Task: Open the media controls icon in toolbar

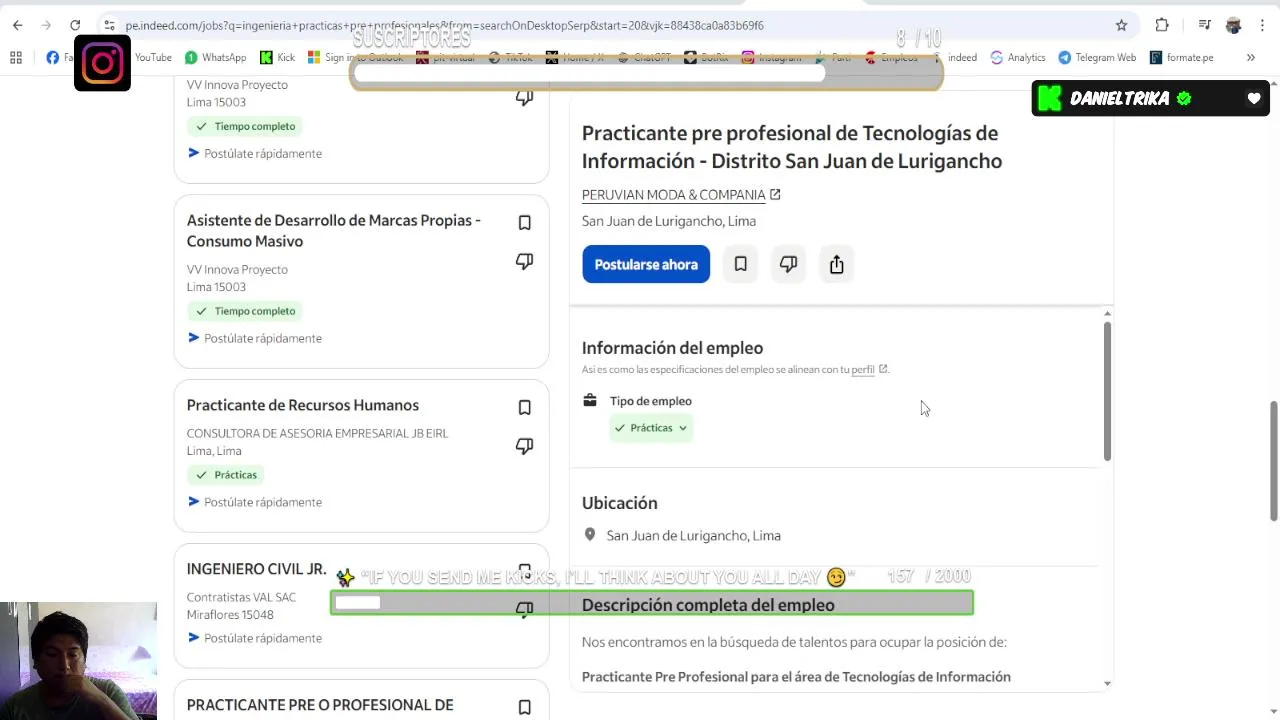Action: 1204,25
